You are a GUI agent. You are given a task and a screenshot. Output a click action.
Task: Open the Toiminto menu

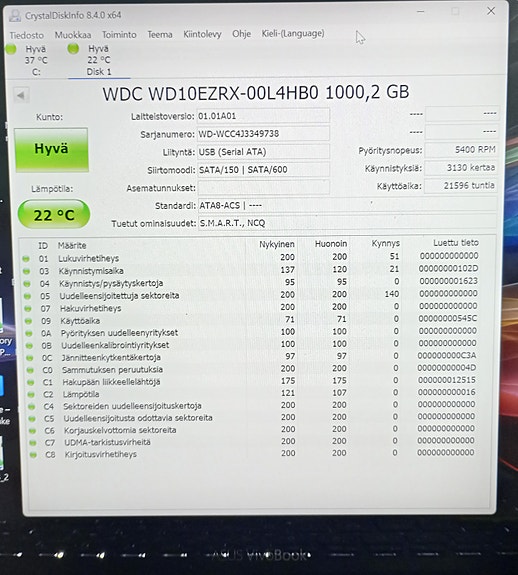[119, 34]
